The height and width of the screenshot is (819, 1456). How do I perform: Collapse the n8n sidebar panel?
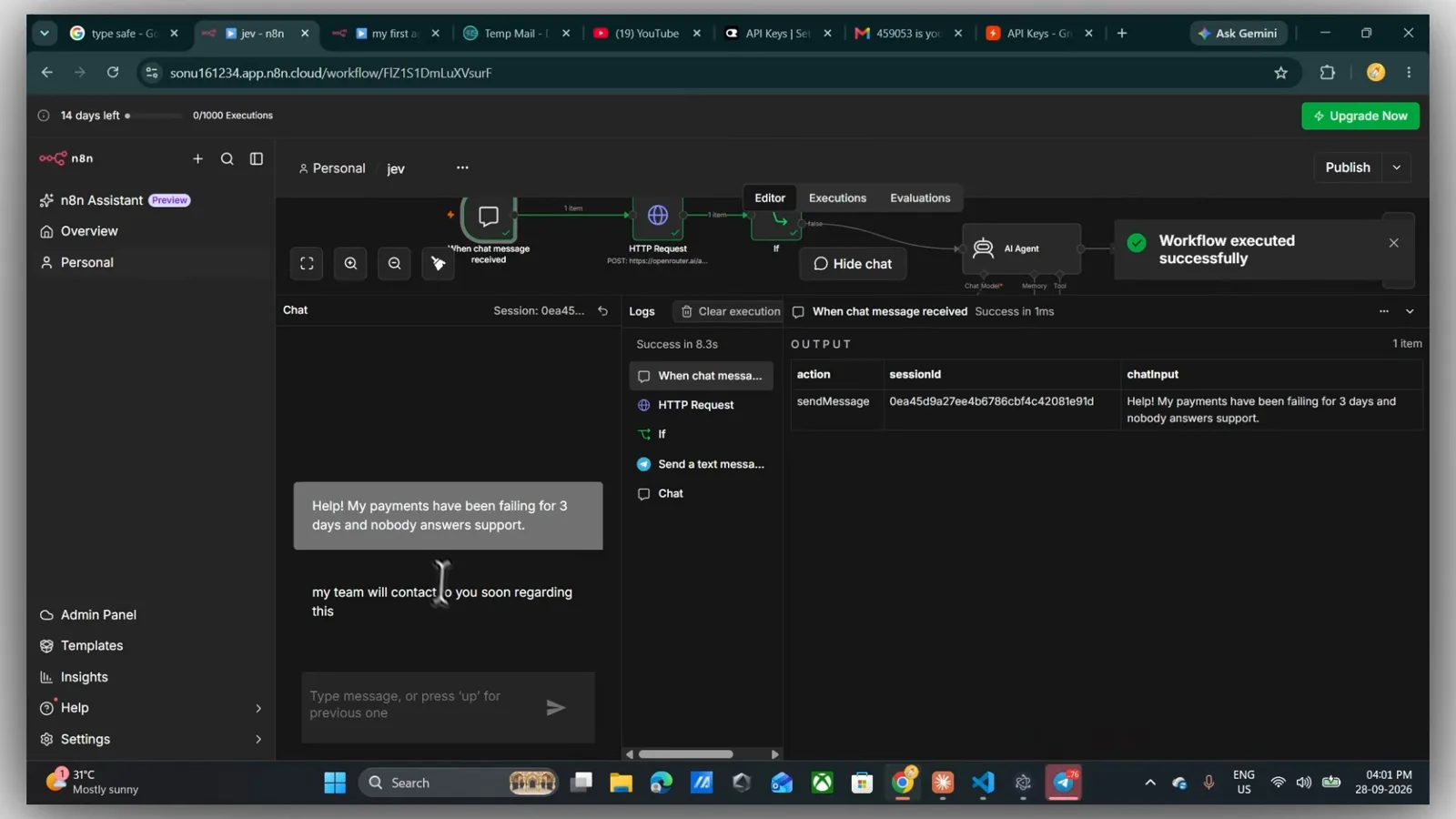(x=257, y=158)
